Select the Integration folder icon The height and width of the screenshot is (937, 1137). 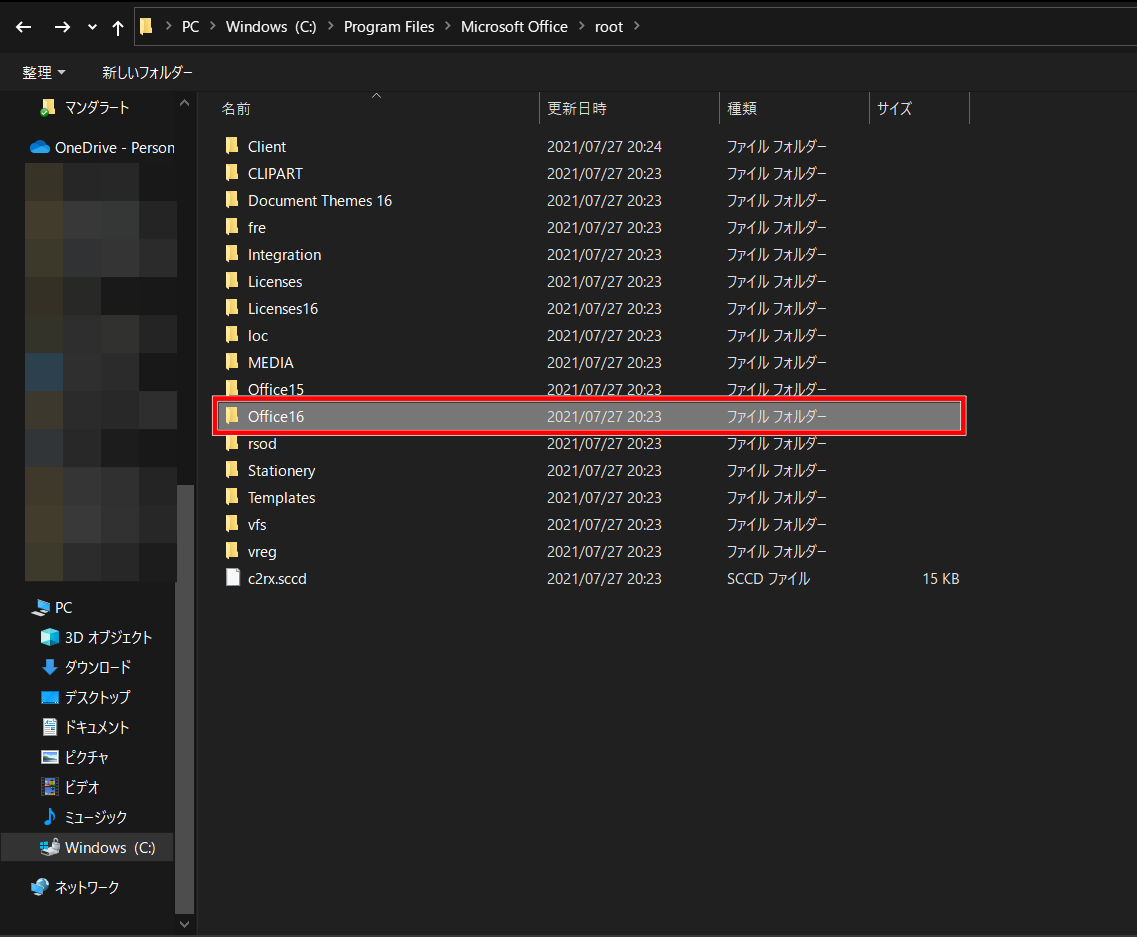232,254
